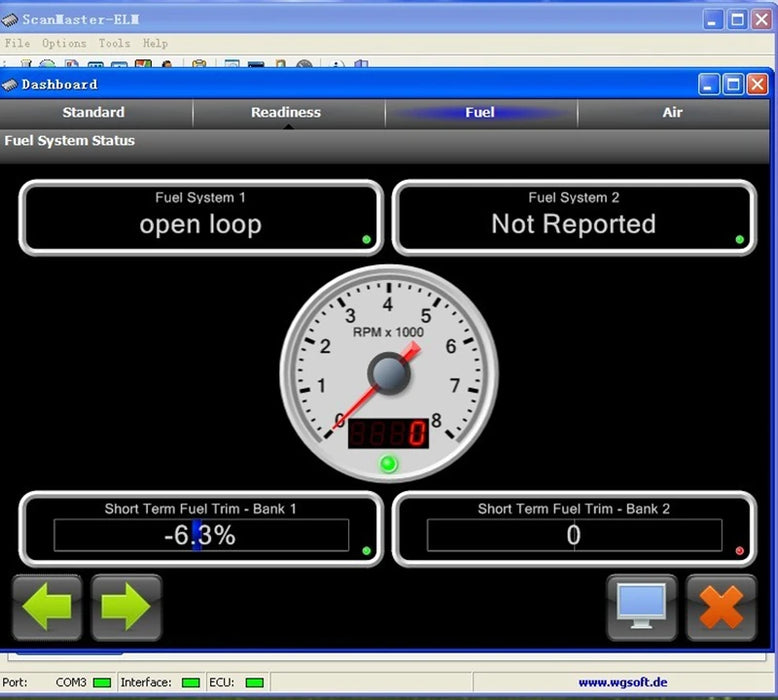
Task: Click green indicator in Fuel System 1 panel
Action: [366, 240]
